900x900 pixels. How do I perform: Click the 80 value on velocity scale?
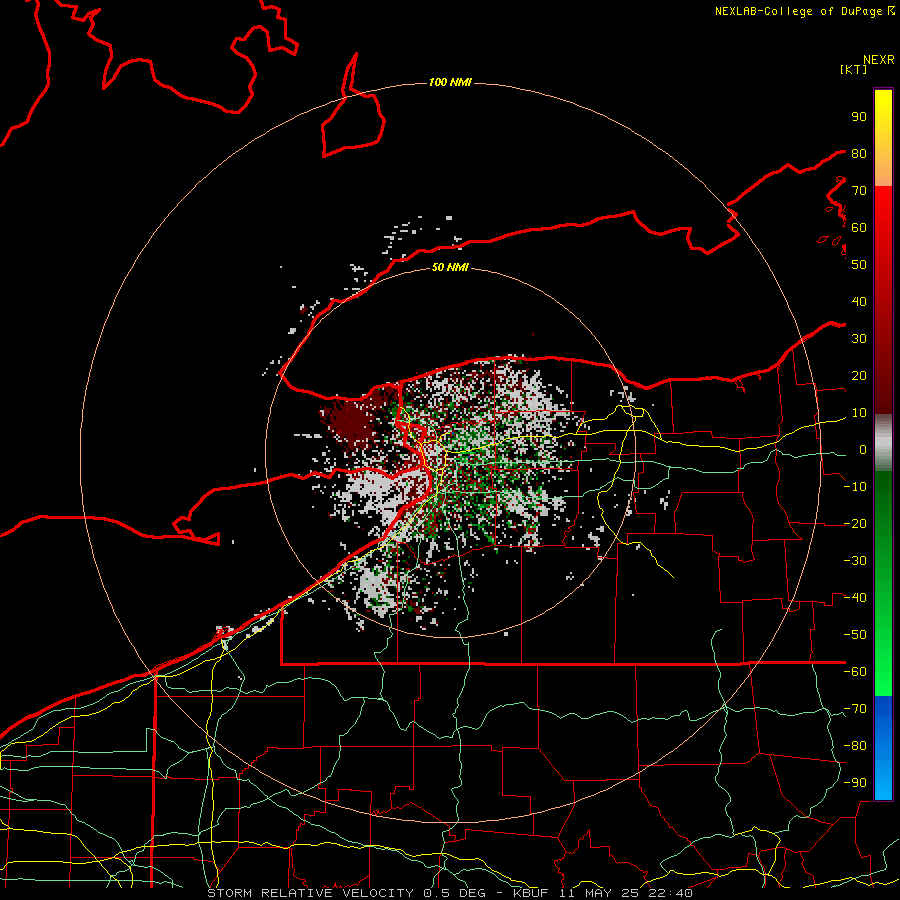click(x=859, y=154)
